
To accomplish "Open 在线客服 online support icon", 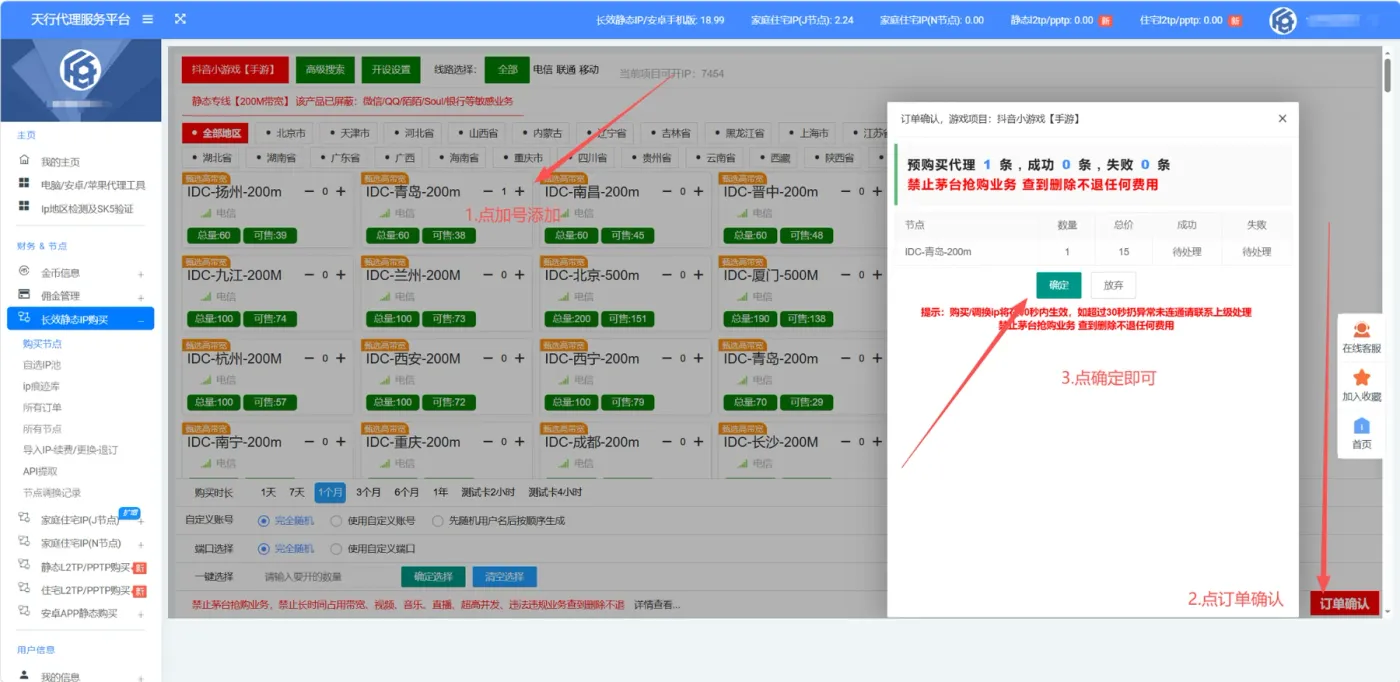I will pyautogui.click(x=1361, y=330).
